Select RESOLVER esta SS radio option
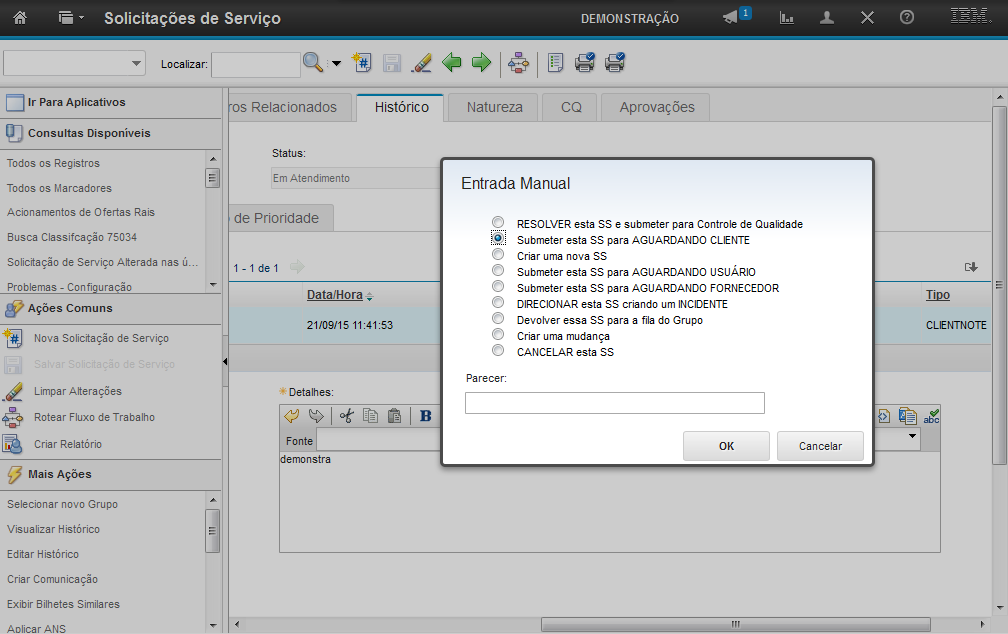Viewport: 1008px width, 634px height. click(498, 224)
